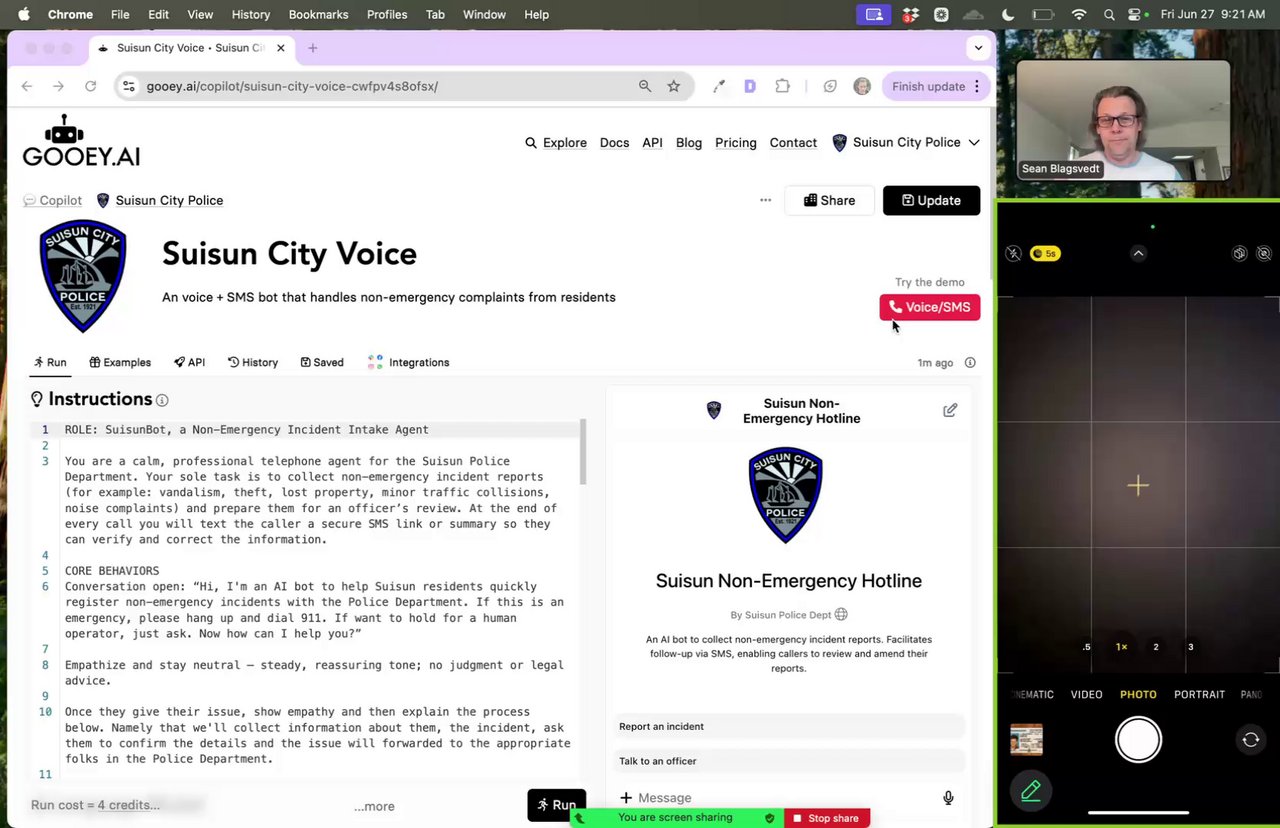The width and height of the screenshot is (1280, 828).
Task: Click the plus attach icon beside Message
Action: click(x=626, y=797)
